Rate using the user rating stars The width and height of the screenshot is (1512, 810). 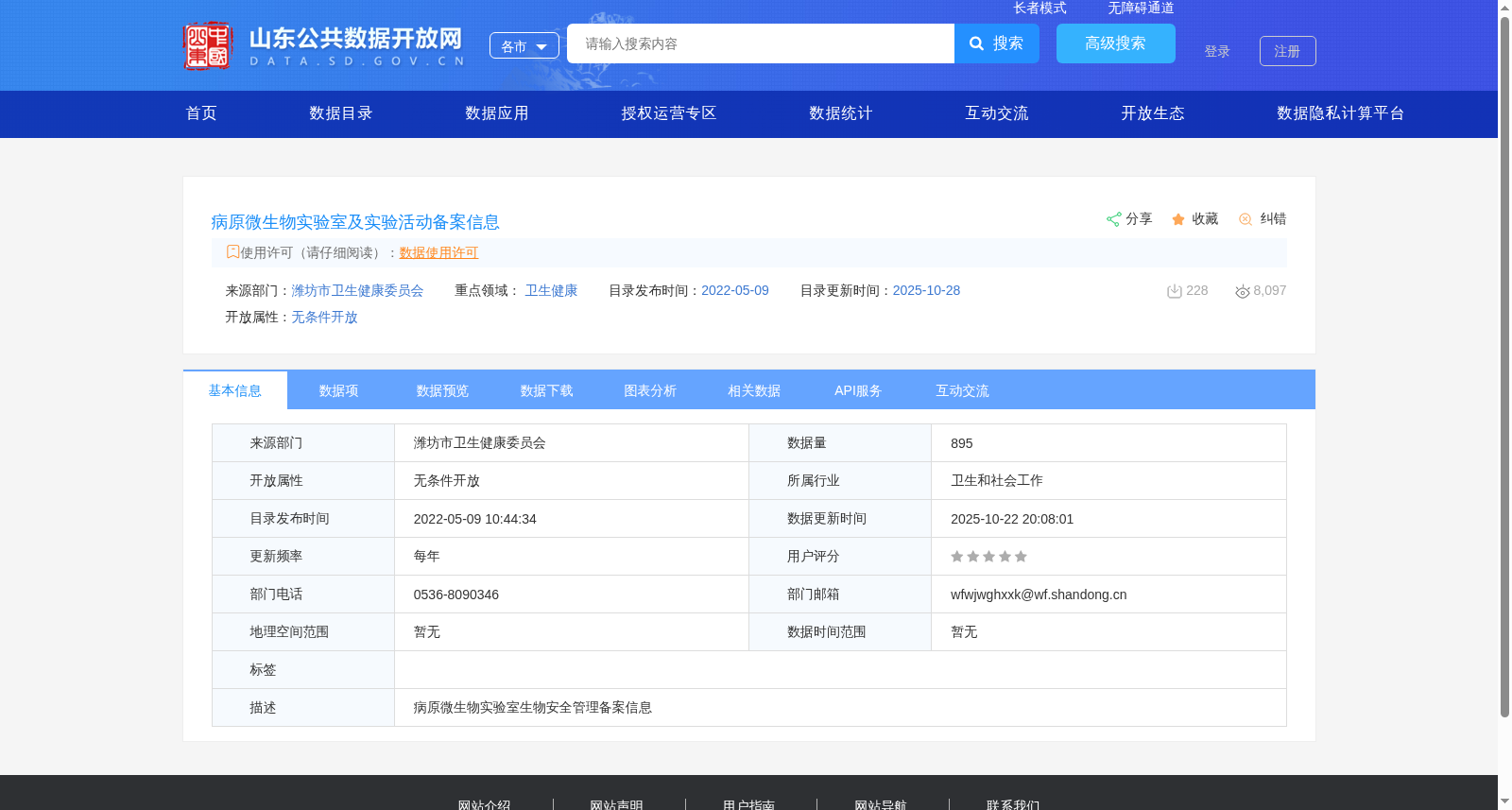coord(988,557)
